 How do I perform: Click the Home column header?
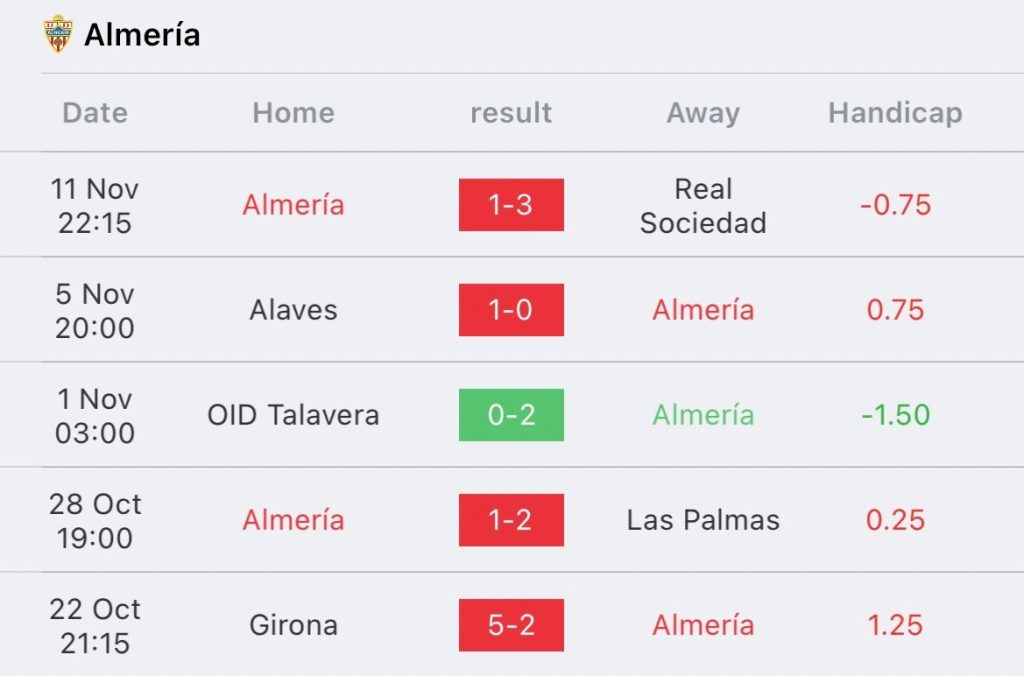tap(293, 112)
